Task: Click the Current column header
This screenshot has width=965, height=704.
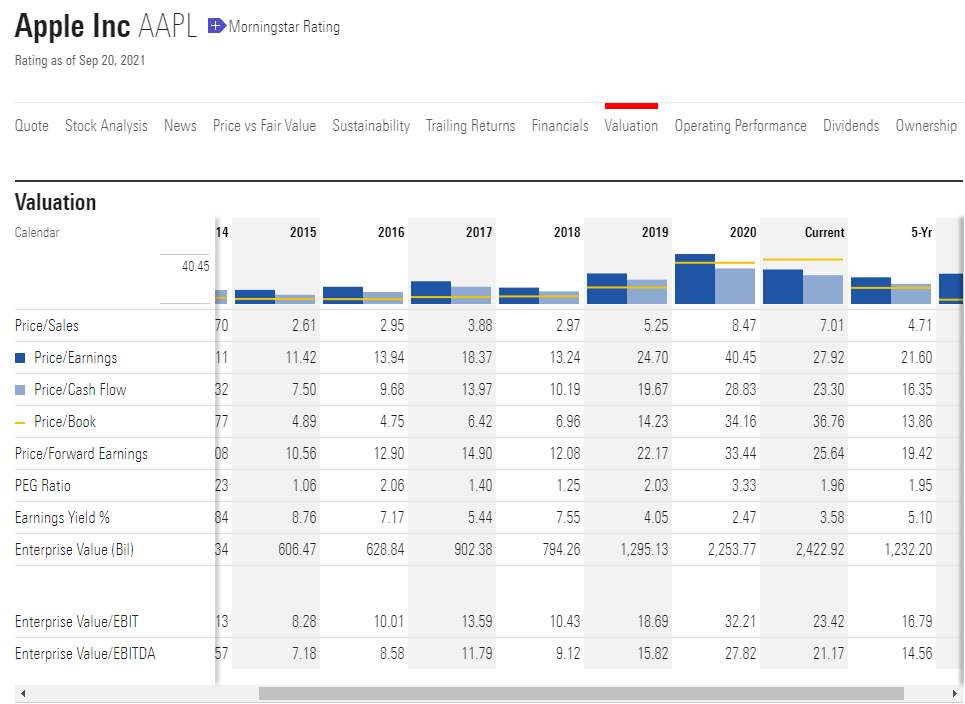Action: (824, 232)
